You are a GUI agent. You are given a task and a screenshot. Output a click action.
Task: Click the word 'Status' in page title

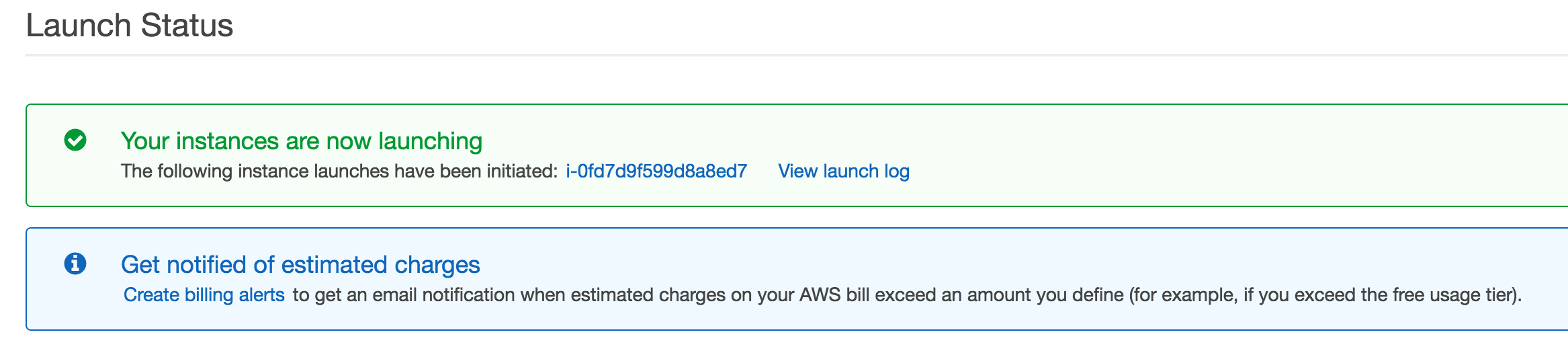[187, 26]
